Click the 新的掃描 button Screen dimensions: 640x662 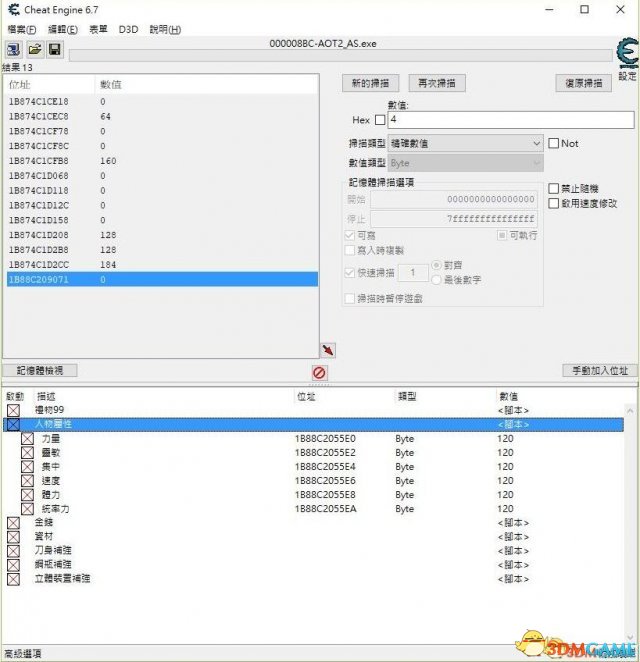[x=370, y=83]
